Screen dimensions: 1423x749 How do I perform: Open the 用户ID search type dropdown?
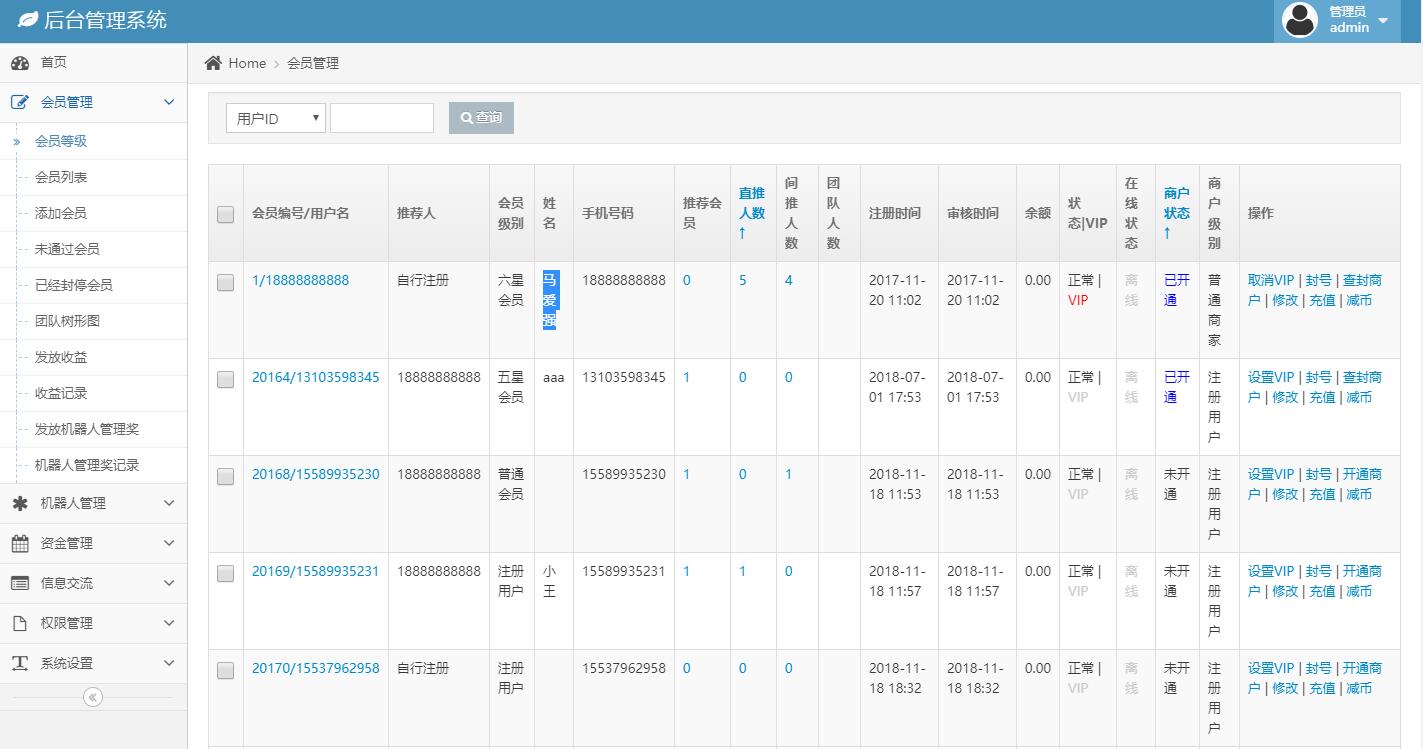[275, 118]
